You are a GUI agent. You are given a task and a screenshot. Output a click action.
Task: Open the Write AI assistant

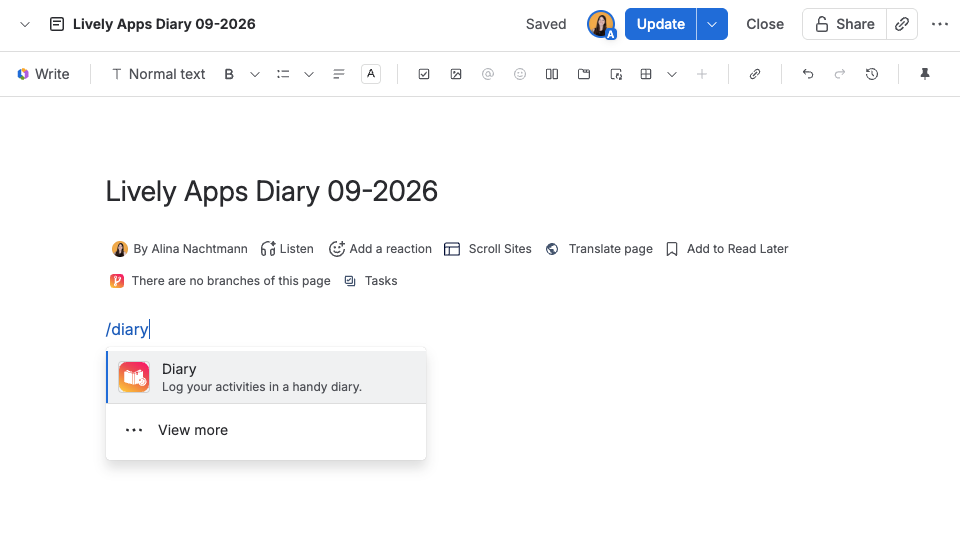pyautogui.click(x=43, y=74)
